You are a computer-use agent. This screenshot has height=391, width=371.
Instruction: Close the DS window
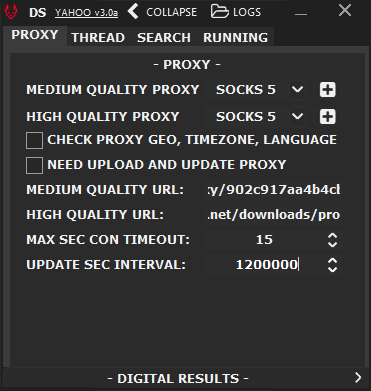pos(345,11)
